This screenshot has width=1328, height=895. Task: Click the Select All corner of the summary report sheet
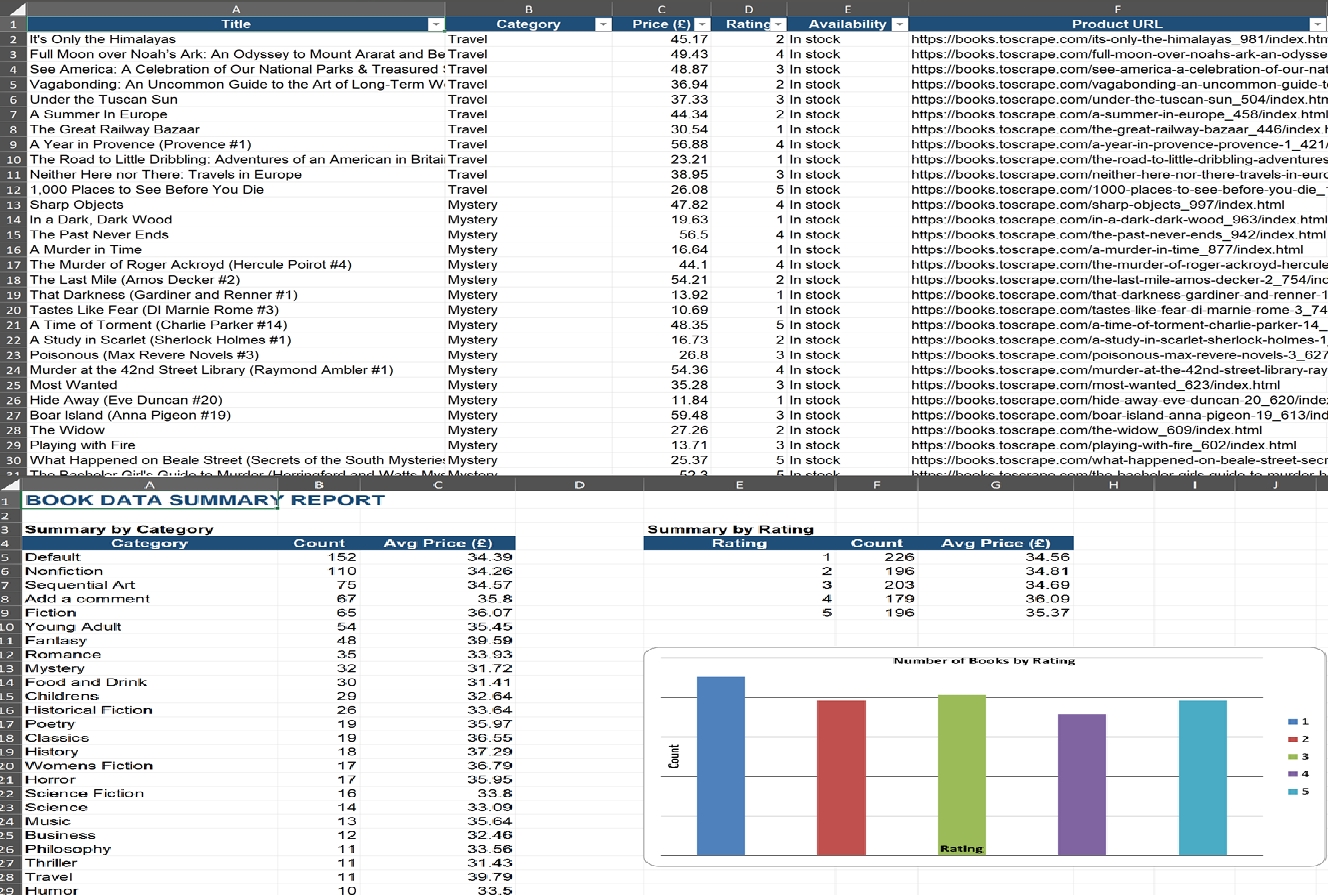[10, 485]
